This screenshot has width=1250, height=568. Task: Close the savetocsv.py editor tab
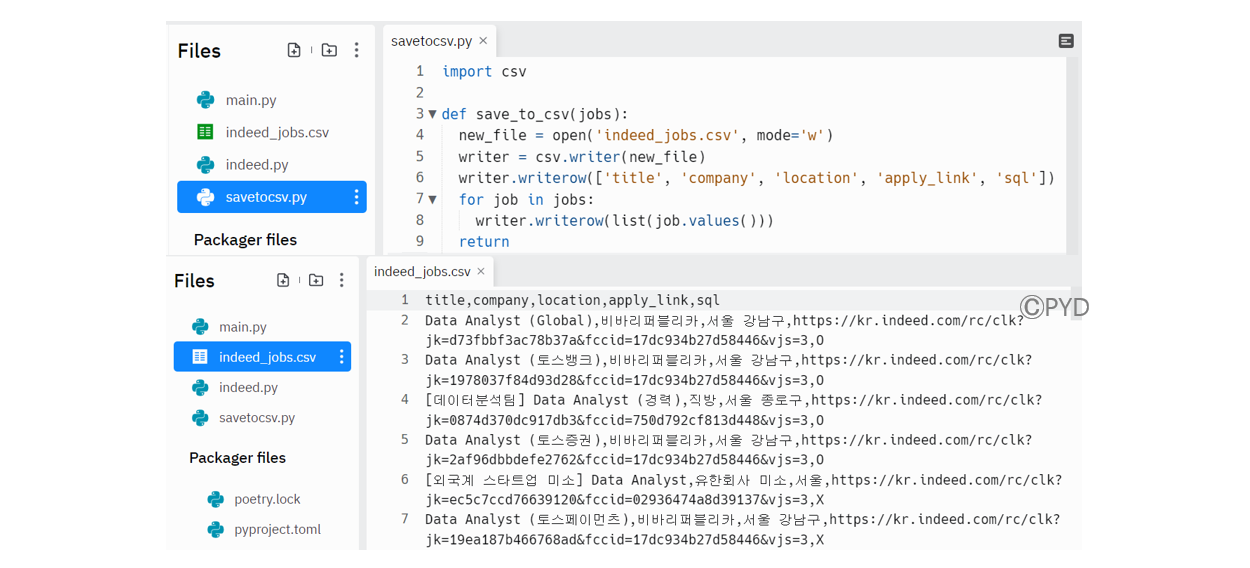tap(483, 41)
